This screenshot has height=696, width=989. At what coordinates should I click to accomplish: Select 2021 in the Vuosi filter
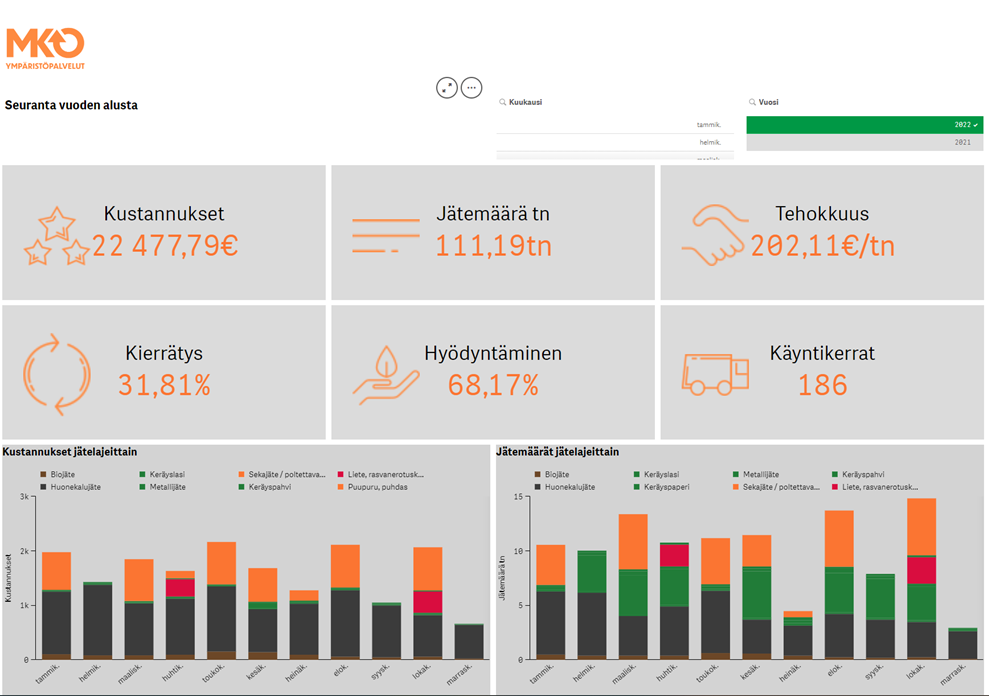point(864,143)
